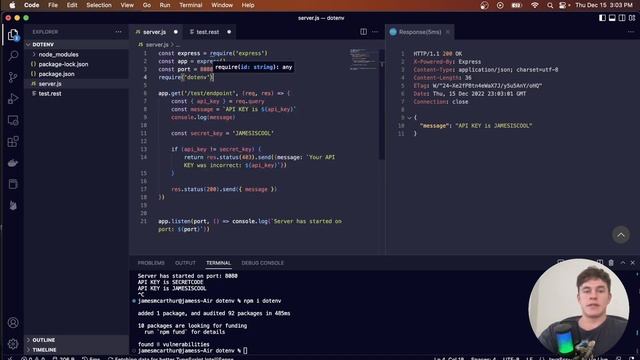Image resolution: width=640 pixels, height=360 pixels.
Task: Toggle the secondary side bar layout icon
Action: point(622,18)
